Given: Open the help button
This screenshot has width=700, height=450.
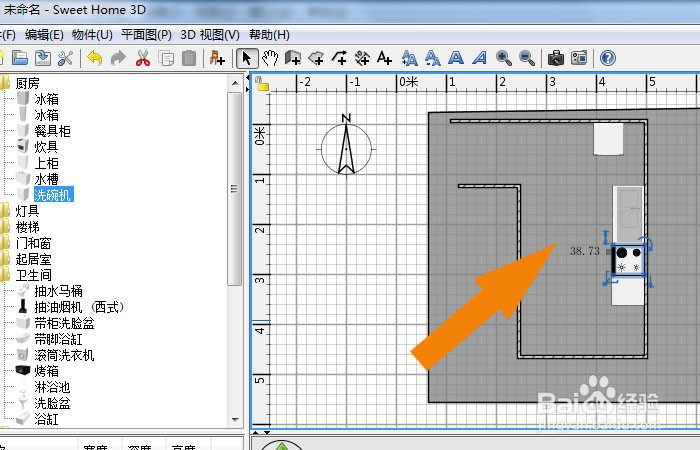Looking at the screenshot, I should [x=608, y=58].
